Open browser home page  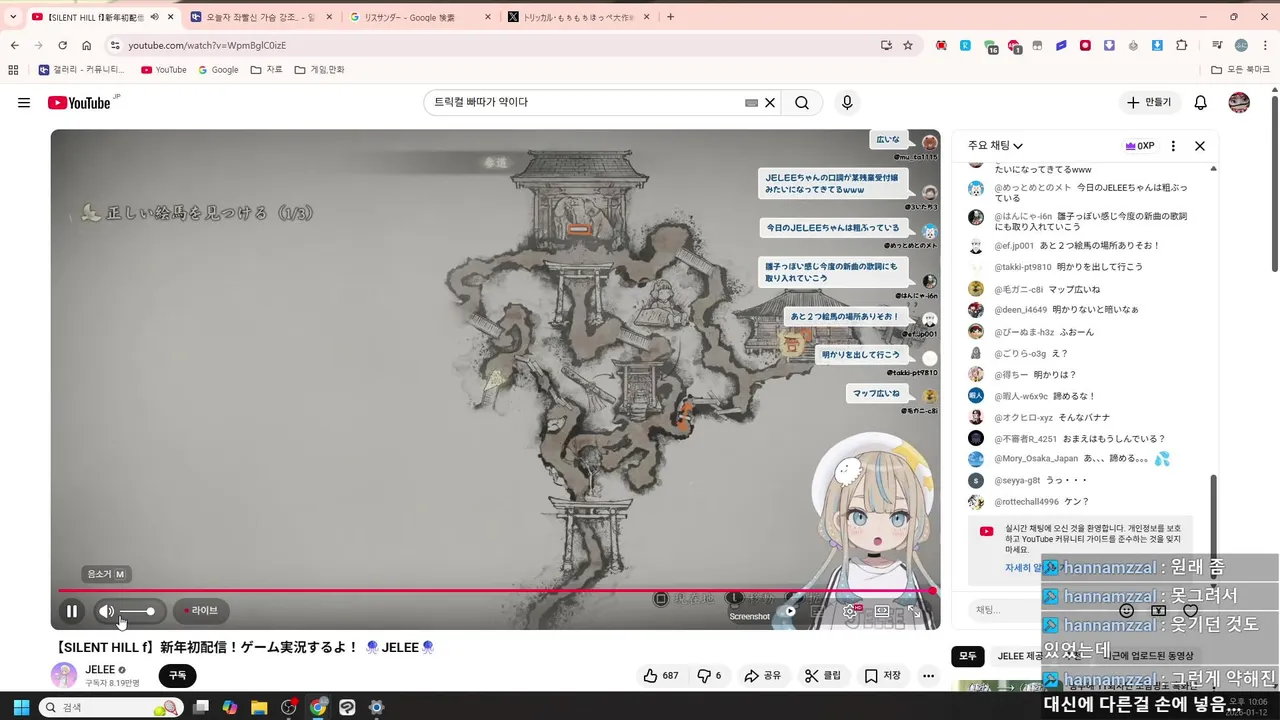pos(87,45)
